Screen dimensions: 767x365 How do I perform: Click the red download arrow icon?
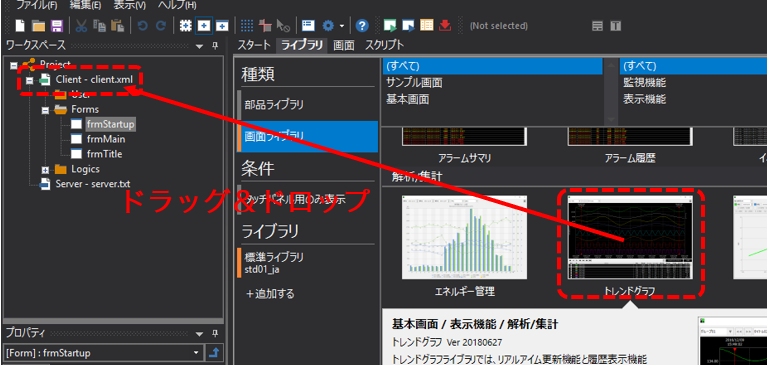[445, 25]
